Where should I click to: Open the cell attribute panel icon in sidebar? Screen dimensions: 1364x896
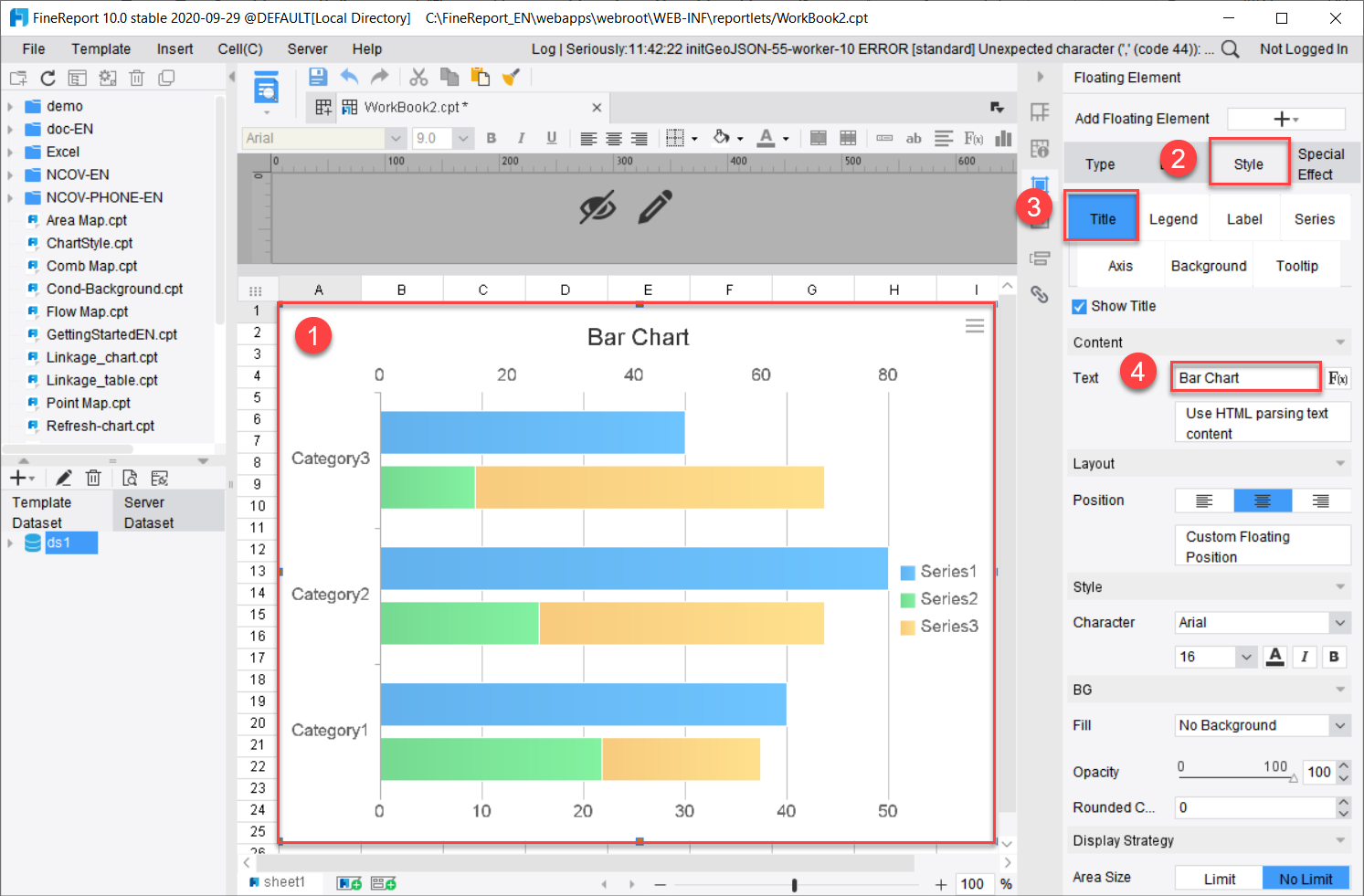click(x=1040, y=146)
